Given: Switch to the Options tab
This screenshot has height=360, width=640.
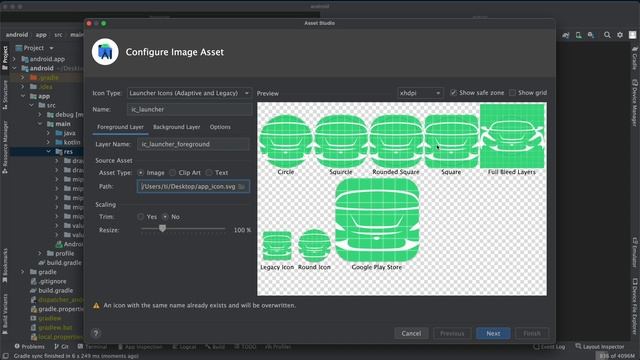Looking at the screenshot, I should [220, 127].
